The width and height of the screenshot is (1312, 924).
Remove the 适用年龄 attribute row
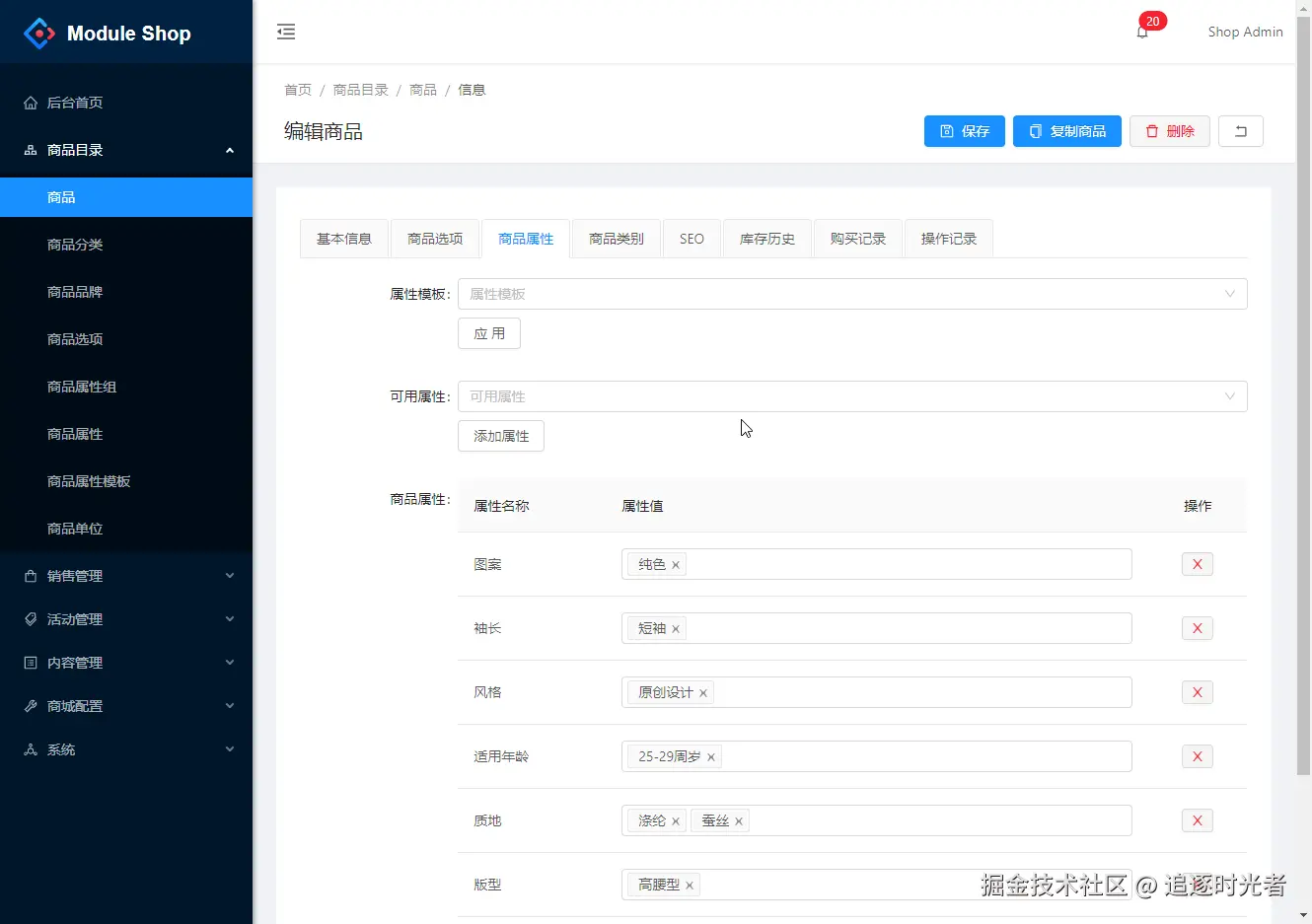tap(1198, 756)
